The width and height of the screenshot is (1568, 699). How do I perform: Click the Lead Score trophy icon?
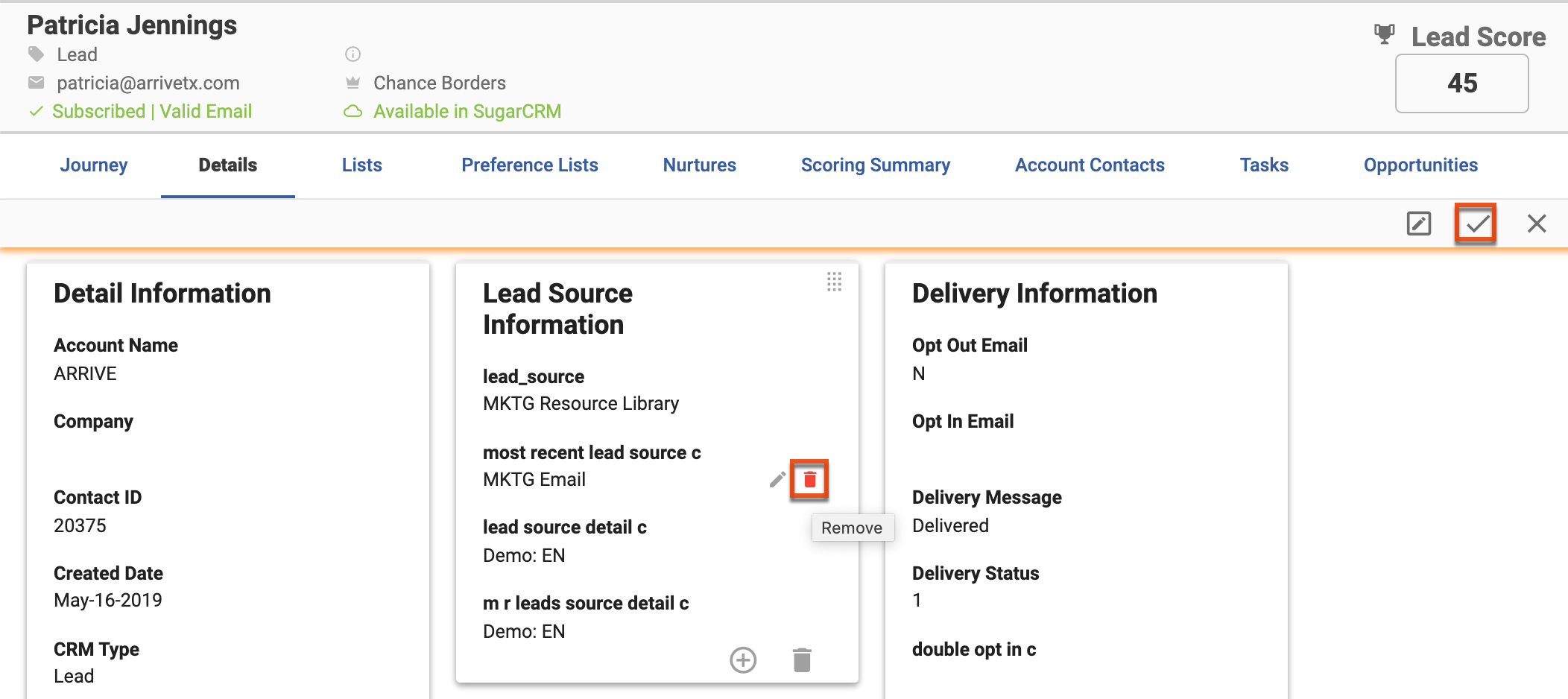1384,34
